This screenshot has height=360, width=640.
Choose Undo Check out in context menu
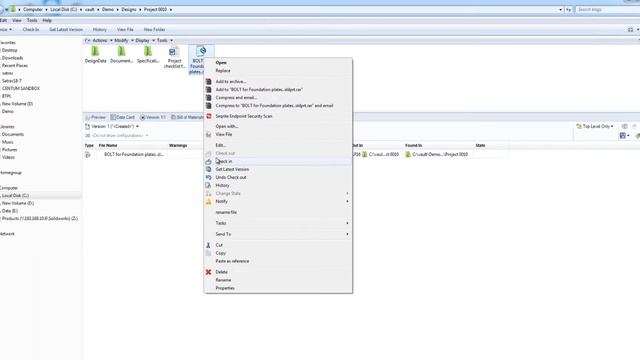click(231, 178)
